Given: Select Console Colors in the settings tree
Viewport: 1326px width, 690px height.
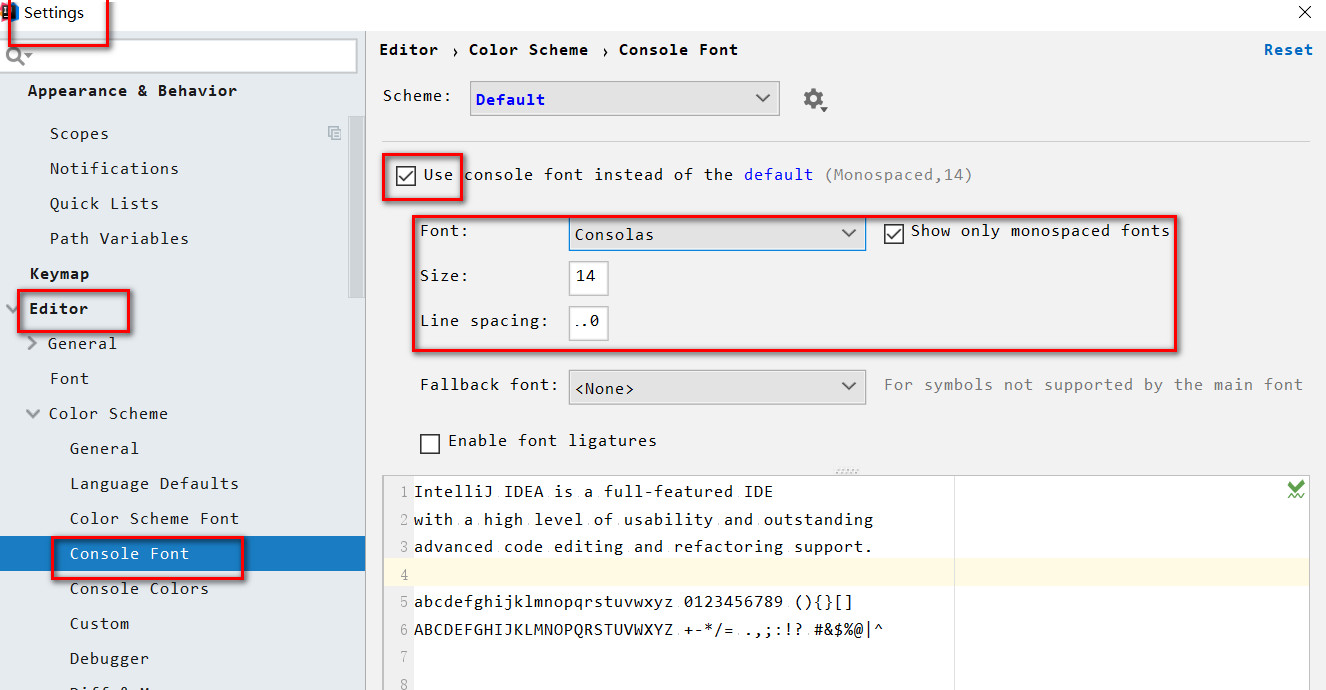Looking at the screenshot, I should click(139, 589).
